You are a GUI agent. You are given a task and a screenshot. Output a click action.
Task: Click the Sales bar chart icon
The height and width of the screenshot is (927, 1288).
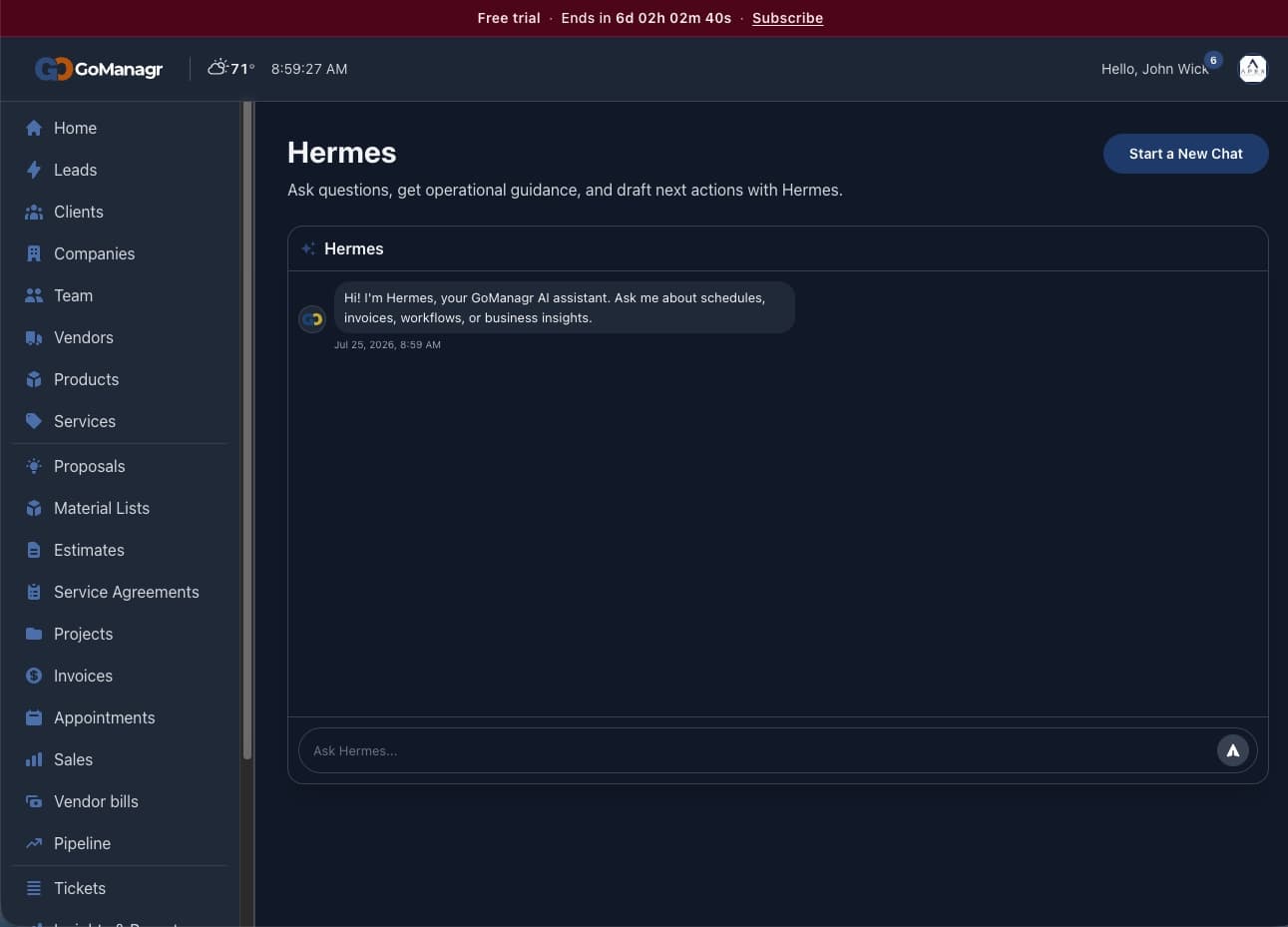pyautogui.click(x=34, y=759)
